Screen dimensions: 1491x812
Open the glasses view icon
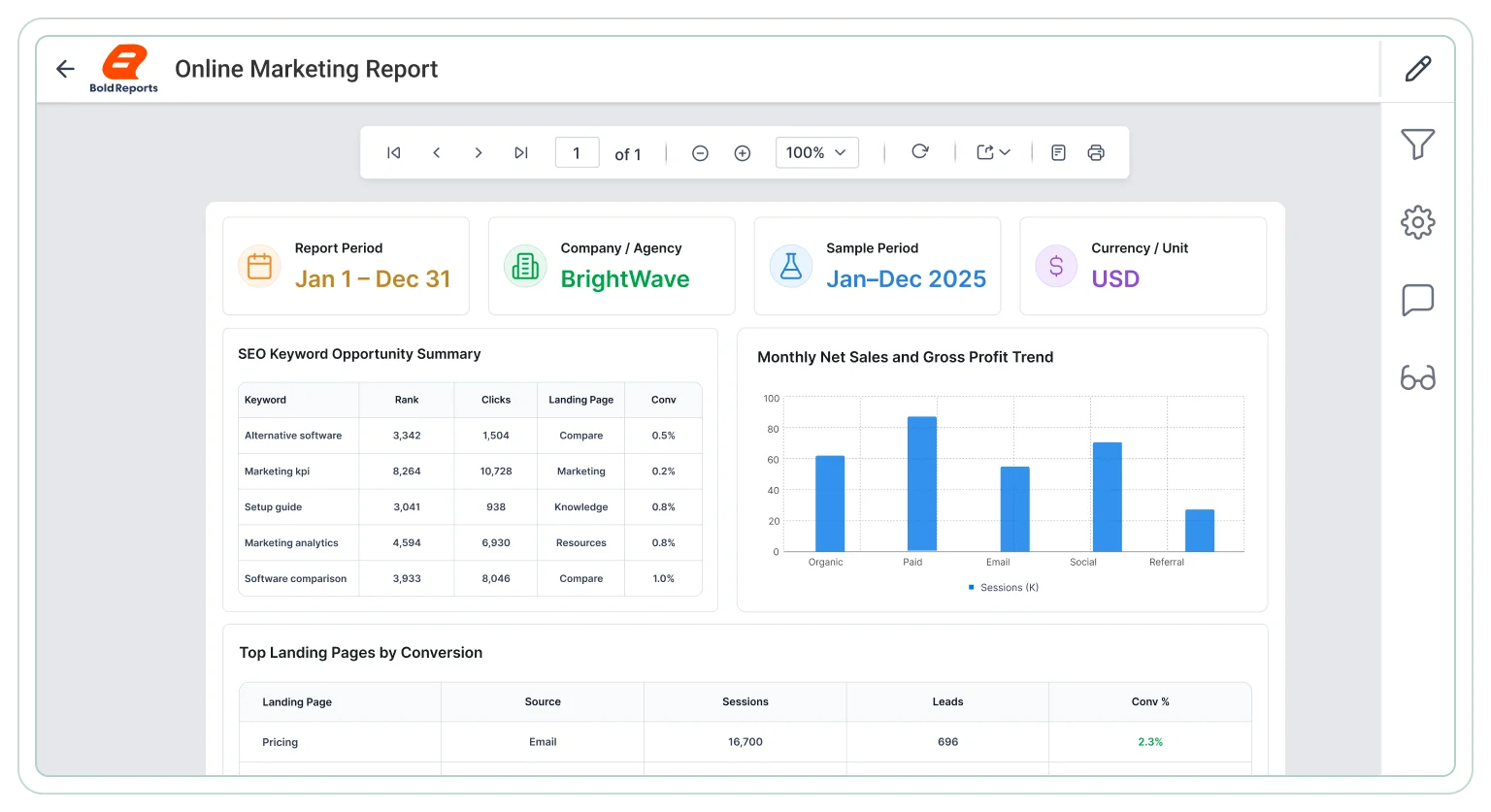coord(1417,377)
